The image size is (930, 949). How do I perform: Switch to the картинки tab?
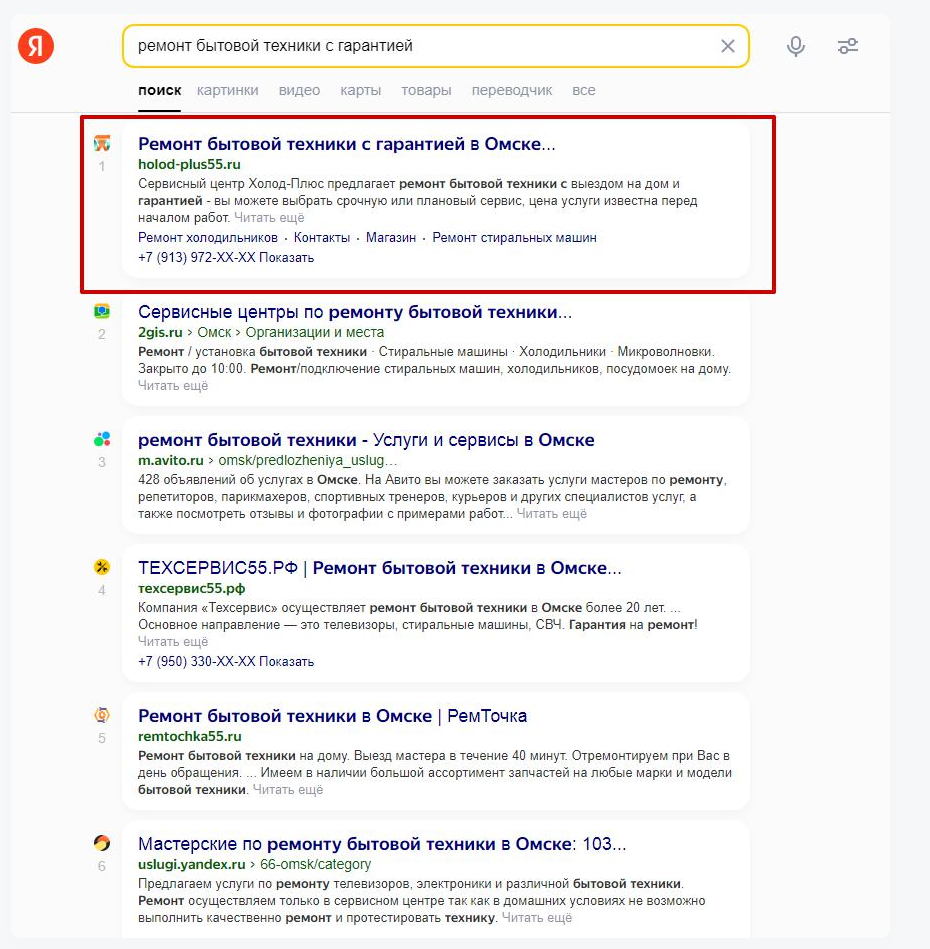tap(228, 91)
